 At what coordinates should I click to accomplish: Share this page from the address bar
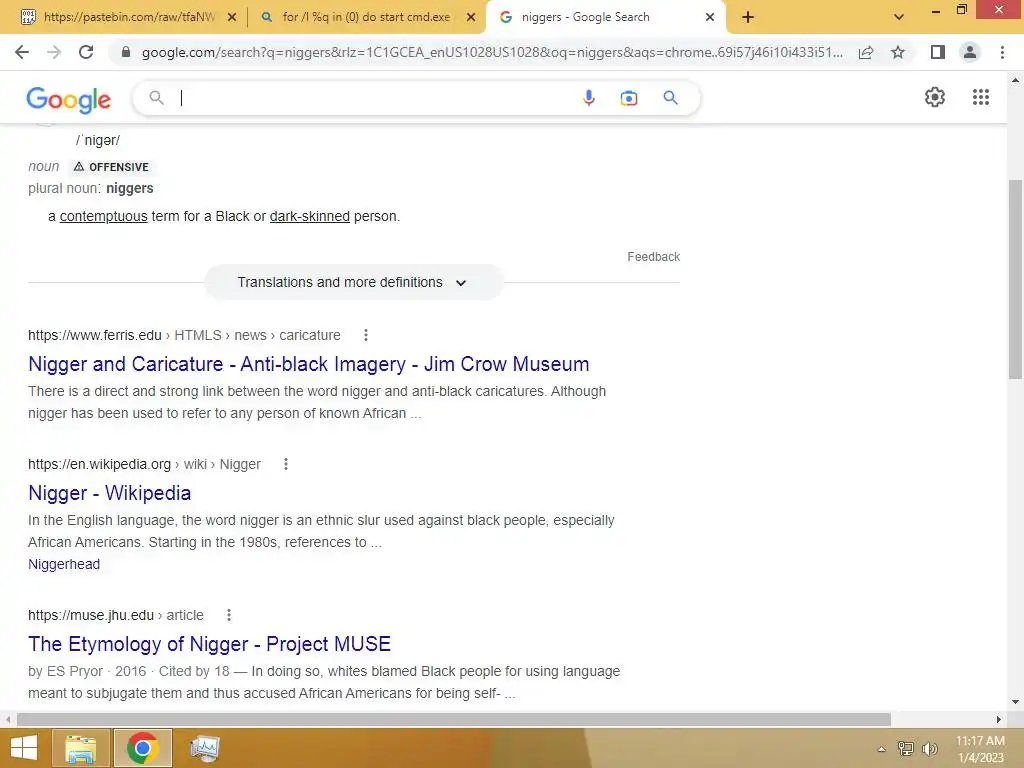pos(866,52)
